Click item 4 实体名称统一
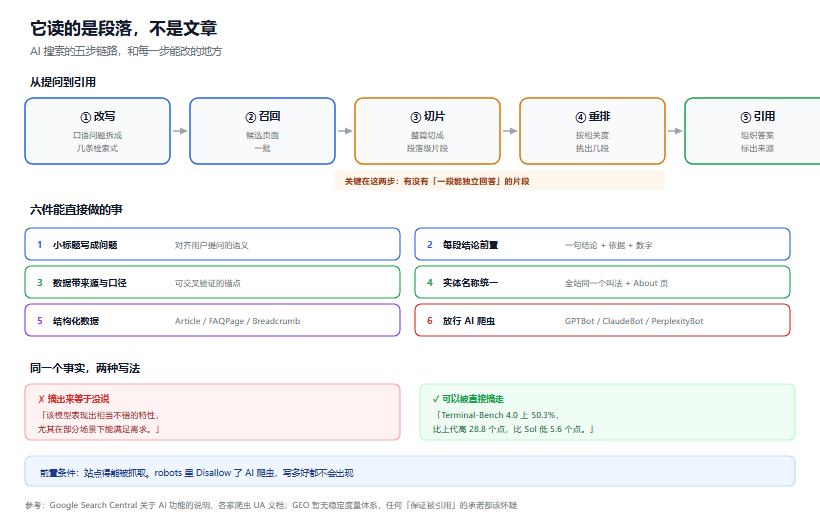This screenshot has height=520, width=820. (x=602, y=282)
